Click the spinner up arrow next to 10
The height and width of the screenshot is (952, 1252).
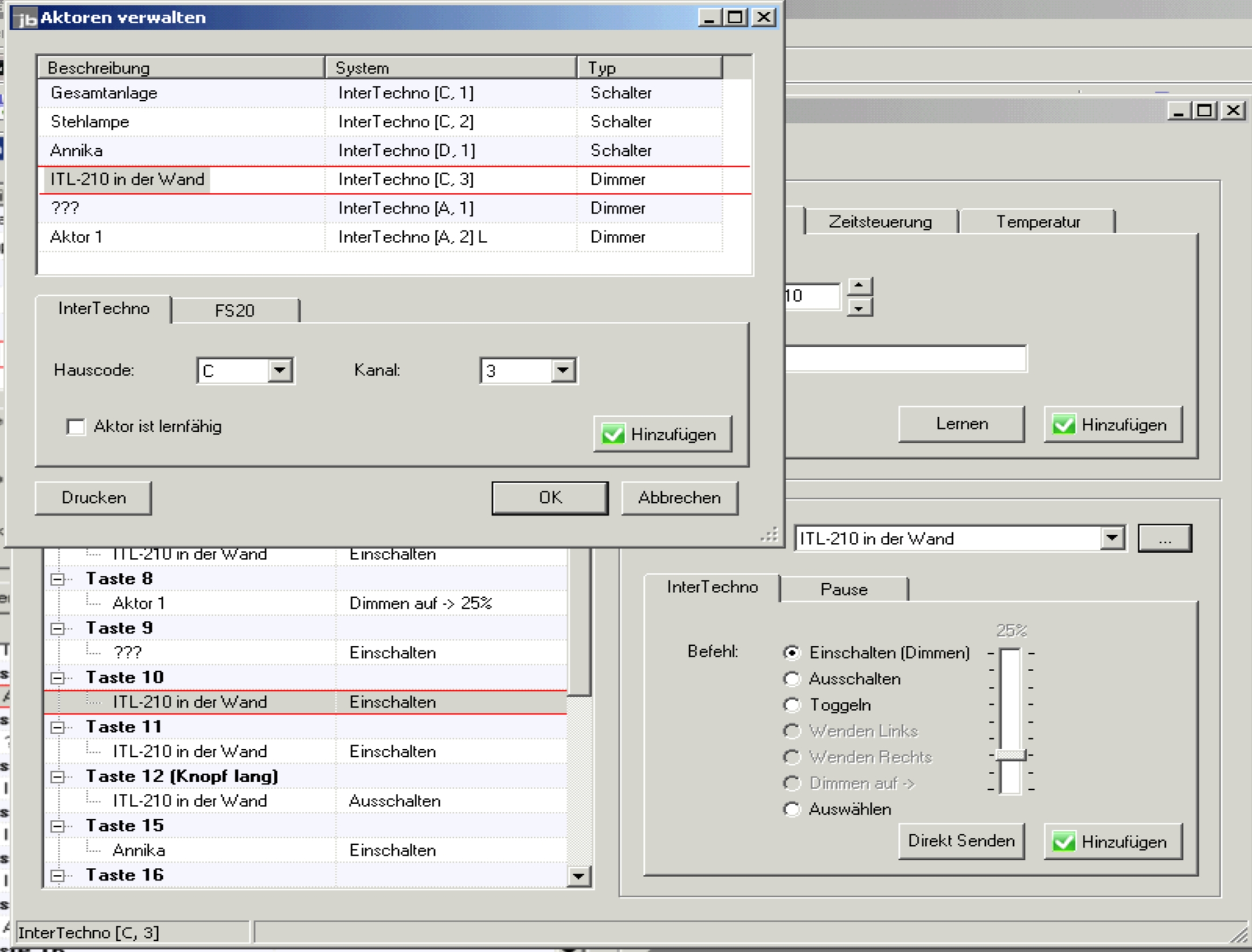pyautogui.click(x=860, y=286)
